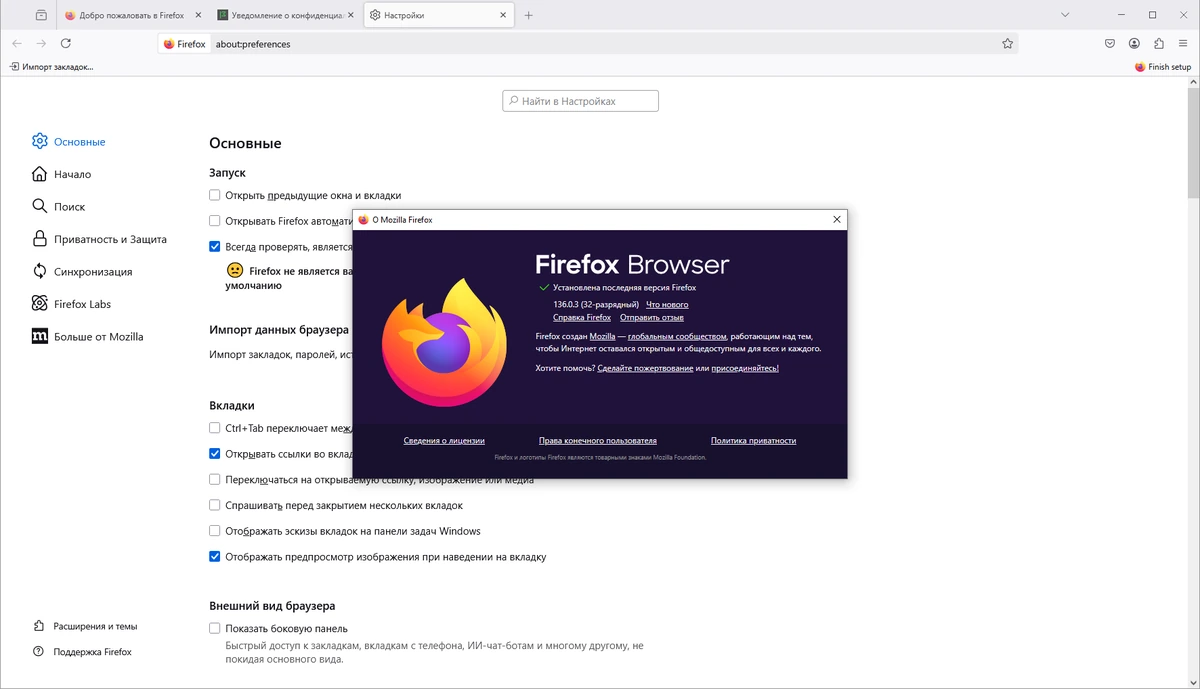
Task: Open the Extensions puzzle icon
Action: (x=1159, y=44)
